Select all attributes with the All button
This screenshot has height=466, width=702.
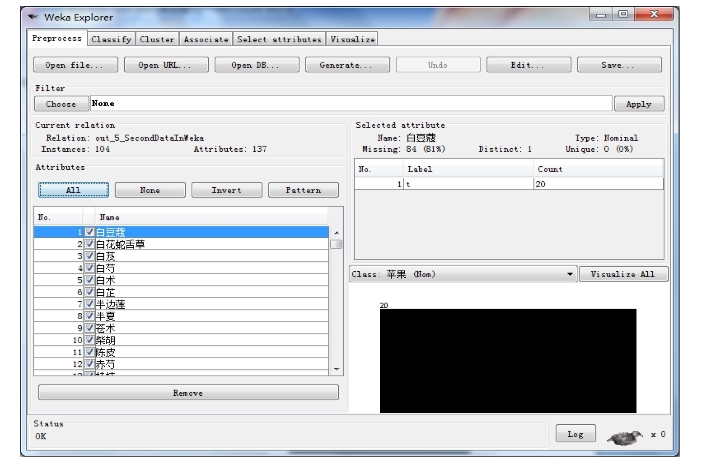[73, 190]
